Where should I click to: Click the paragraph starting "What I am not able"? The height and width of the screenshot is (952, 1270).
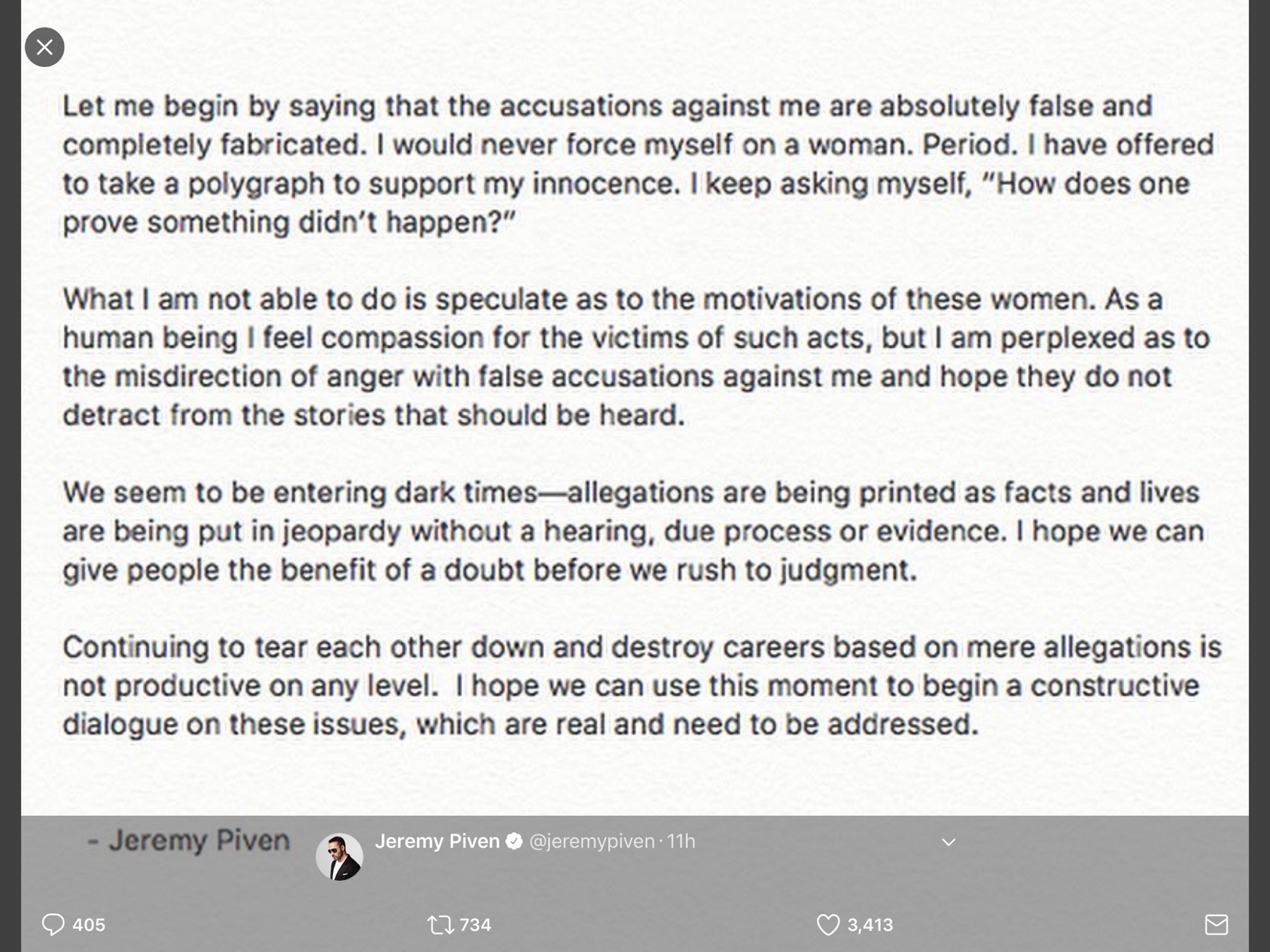coord(636,357)
